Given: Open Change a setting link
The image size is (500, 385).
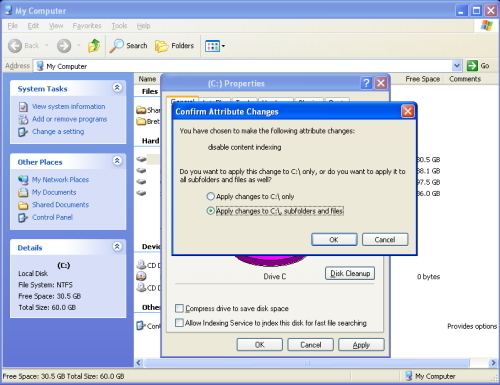Looking at the screenshot, I should click(x=58, y=132).
